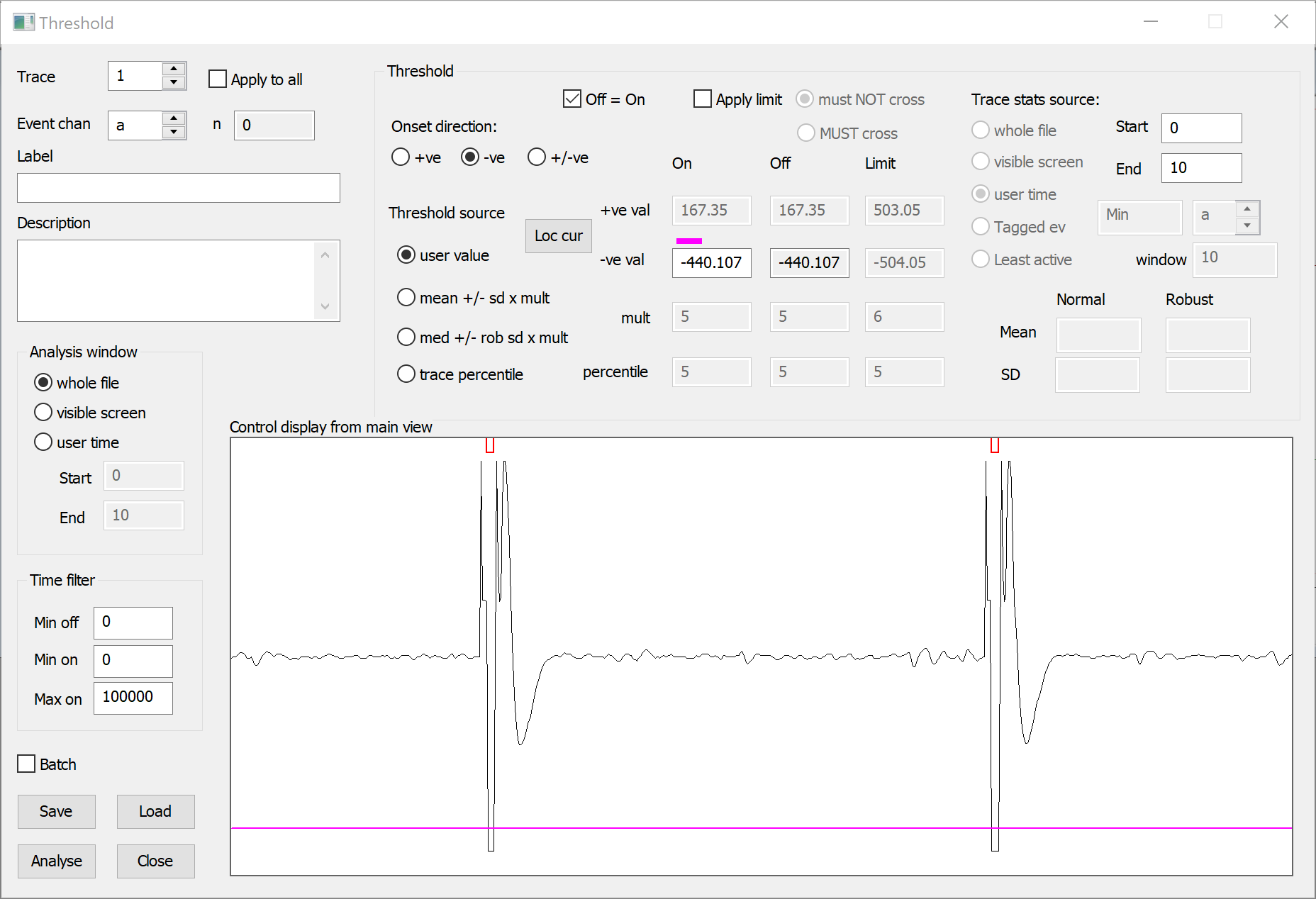Select the trace percentile threshold source
Viewport: 1316px width, 899px height.
click(x=406, y=373)
